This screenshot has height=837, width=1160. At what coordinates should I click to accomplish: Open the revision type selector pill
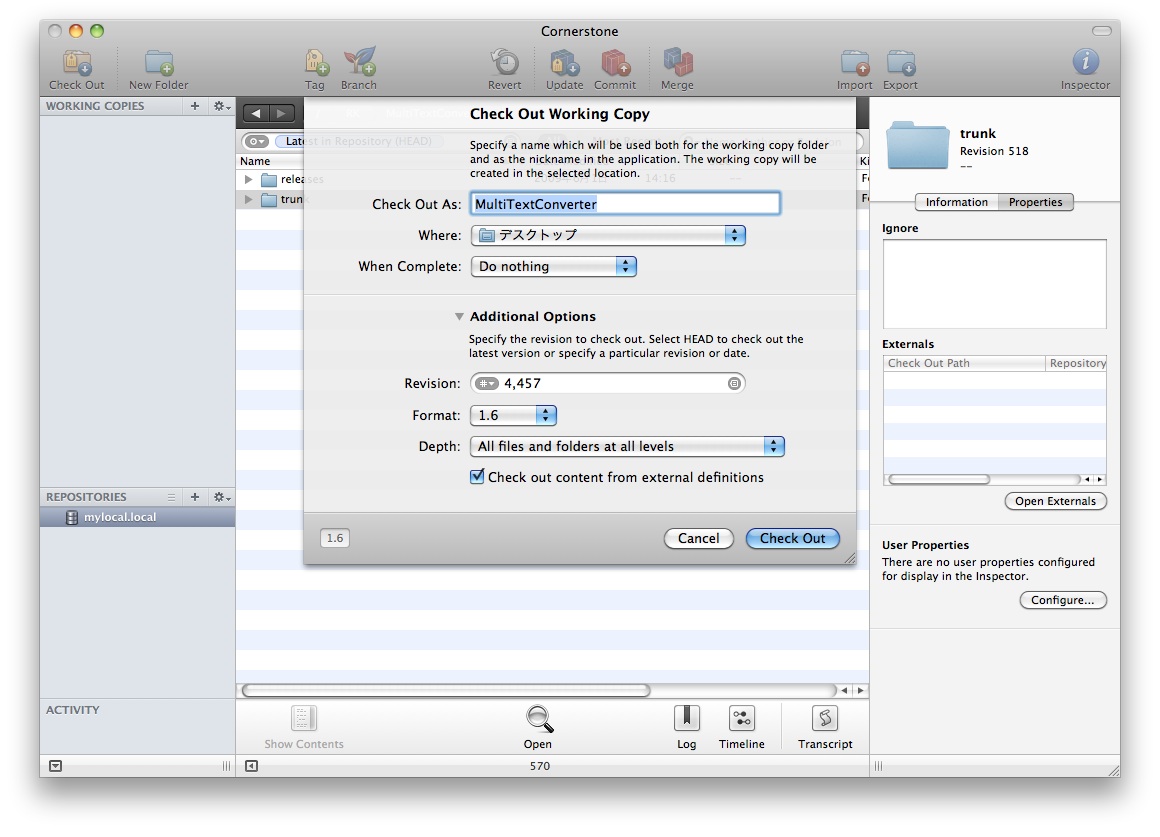click(487, 383)
